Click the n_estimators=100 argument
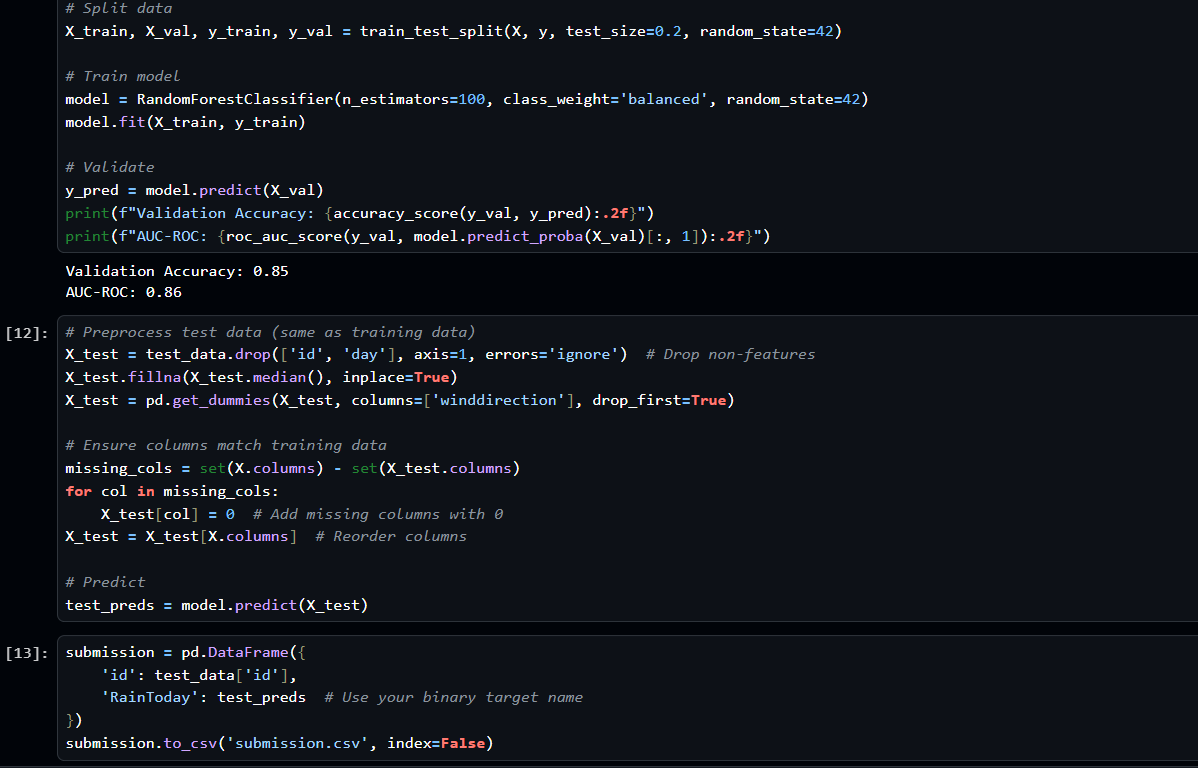 point(413,99)
